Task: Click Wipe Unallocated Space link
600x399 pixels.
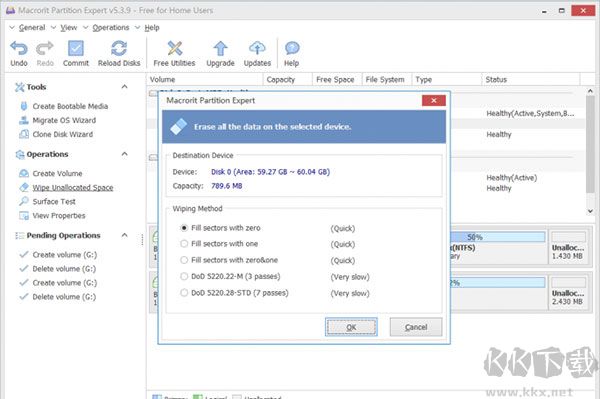Action: [73, 188]
